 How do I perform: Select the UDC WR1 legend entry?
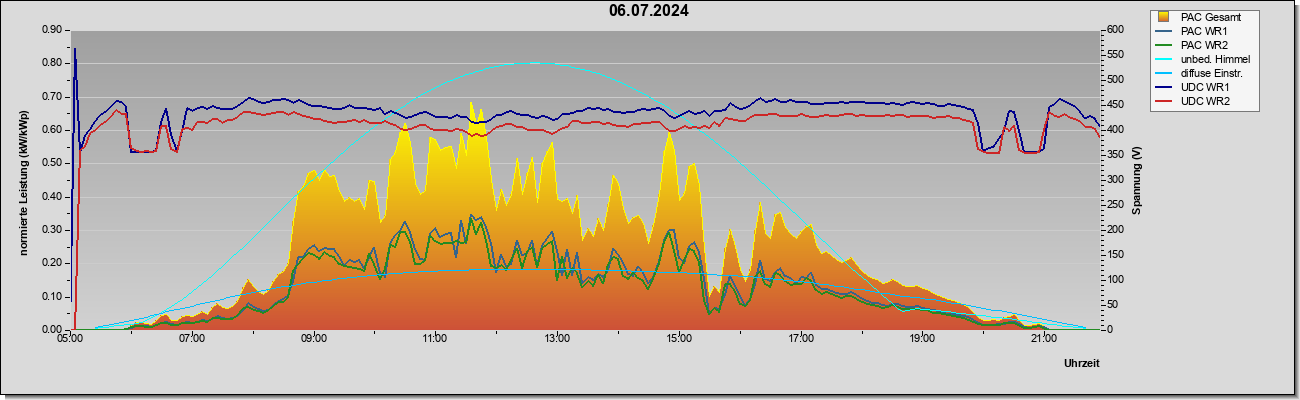point(1195,87)
